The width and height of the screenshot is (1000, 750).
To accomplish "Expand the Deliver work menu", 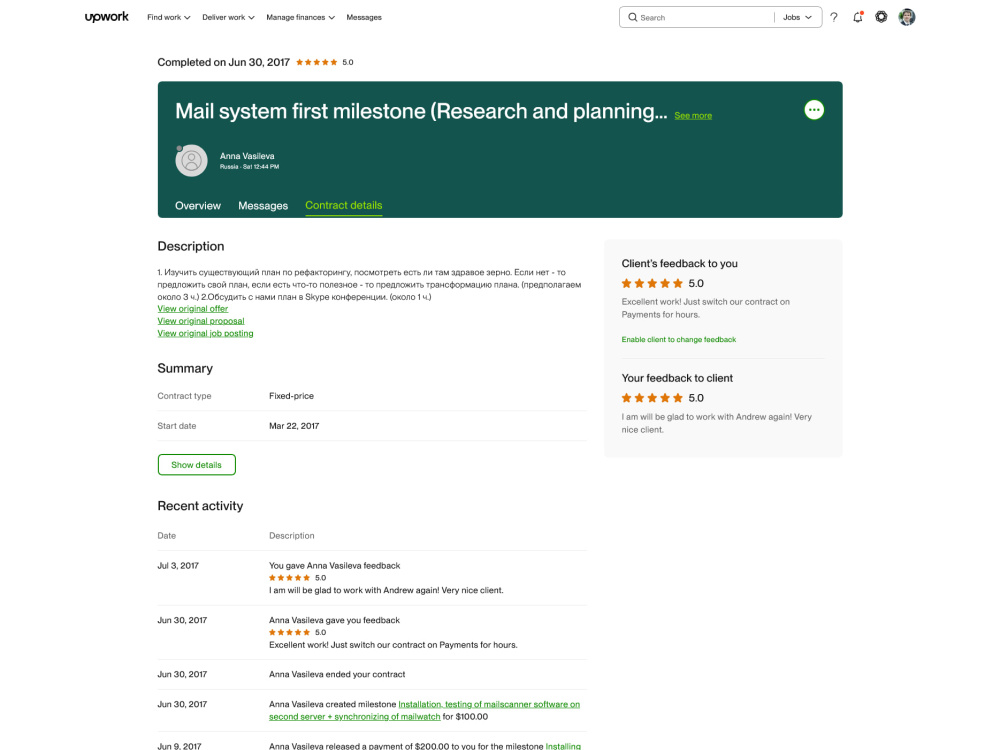I will [x=228, y=17].
